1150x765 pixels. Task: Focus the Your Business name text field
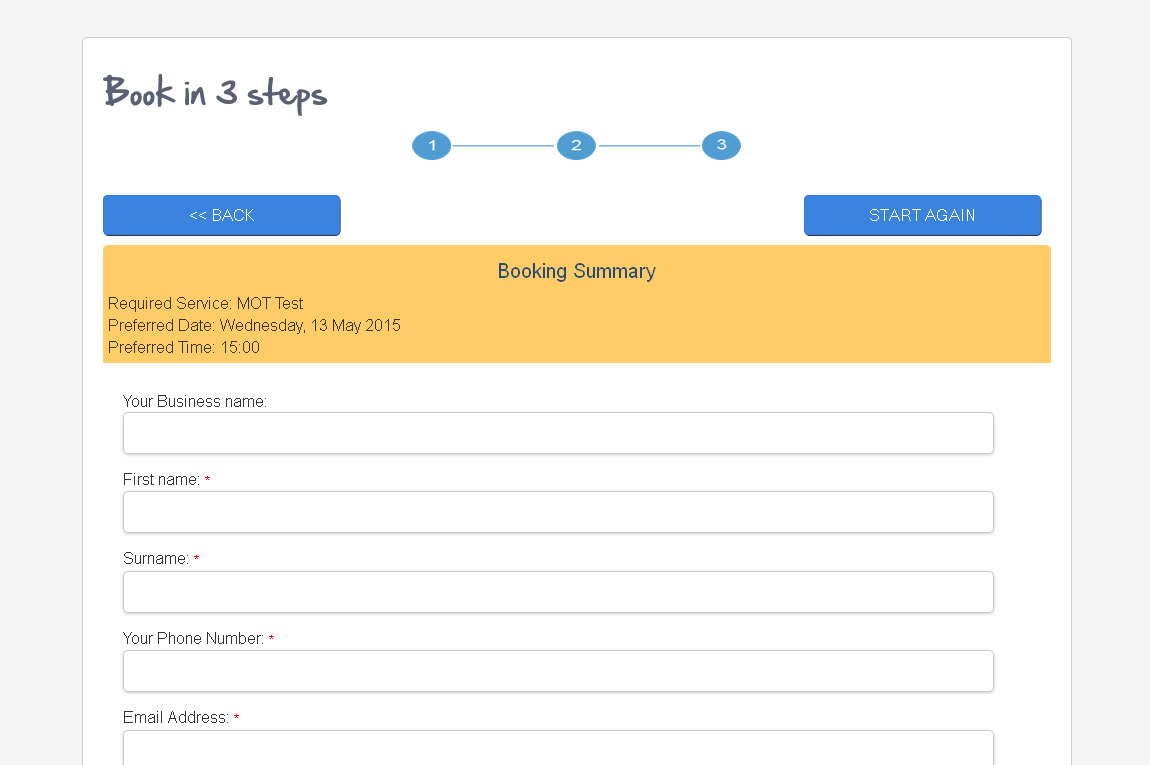pyautogui.click(x=558, y=433)
